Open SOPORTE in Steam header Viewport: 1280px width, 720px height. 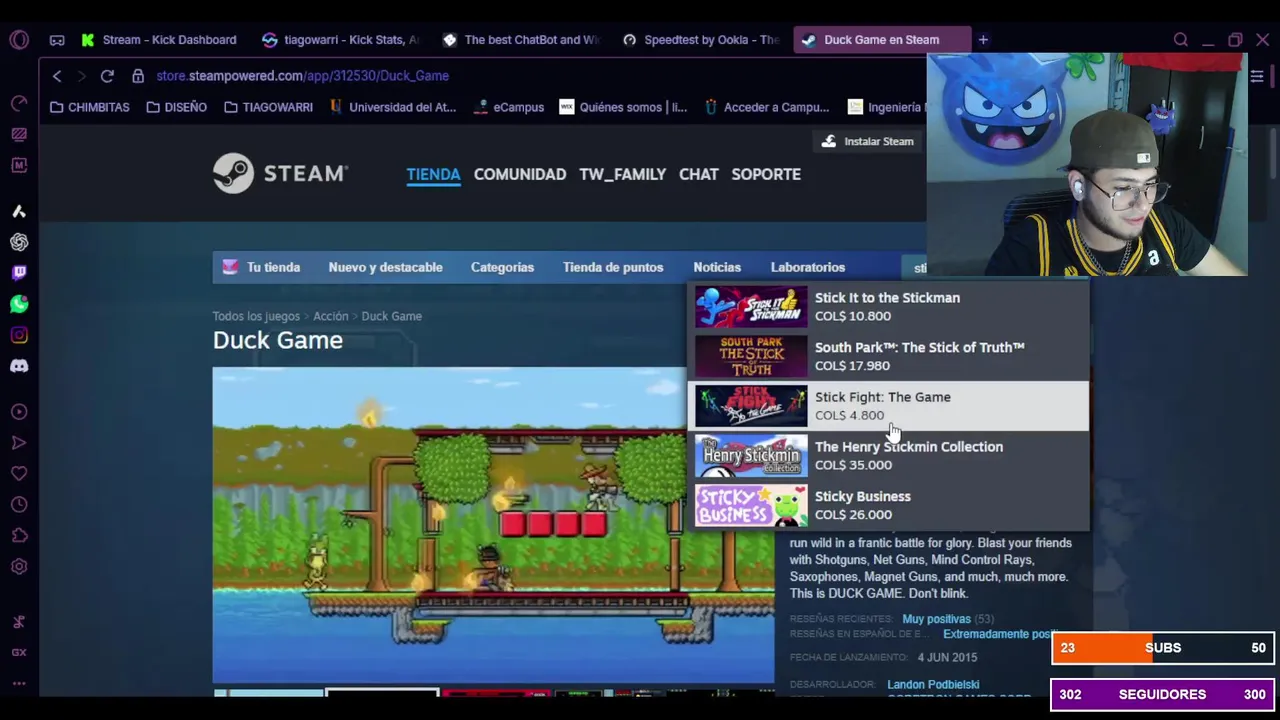pyautogui.click(x=766, y=174)
